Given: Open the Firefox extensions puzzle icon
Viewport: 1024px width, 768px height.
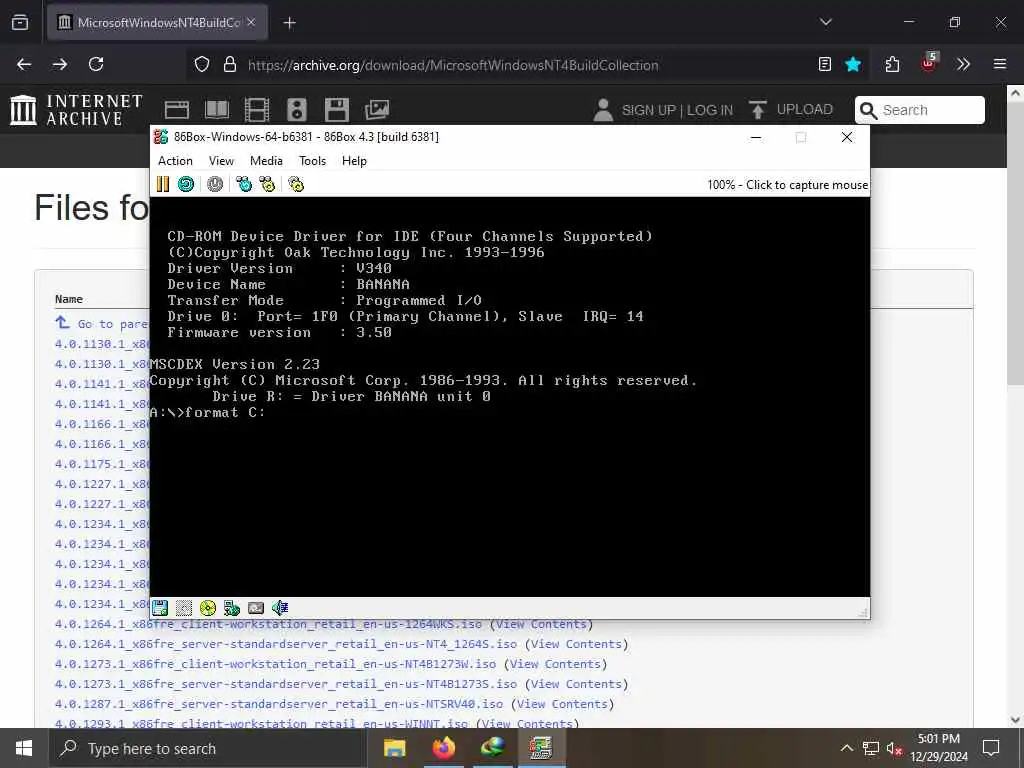Looking at the screenshot, I should [x=892, y=64].
